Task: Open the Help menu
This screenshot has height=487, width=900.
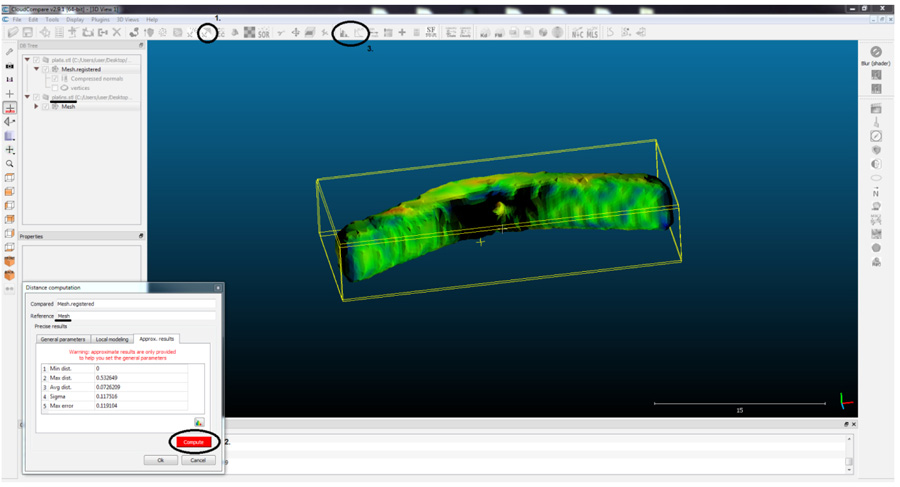Action: pyautogui.click(x=152, y=20)
